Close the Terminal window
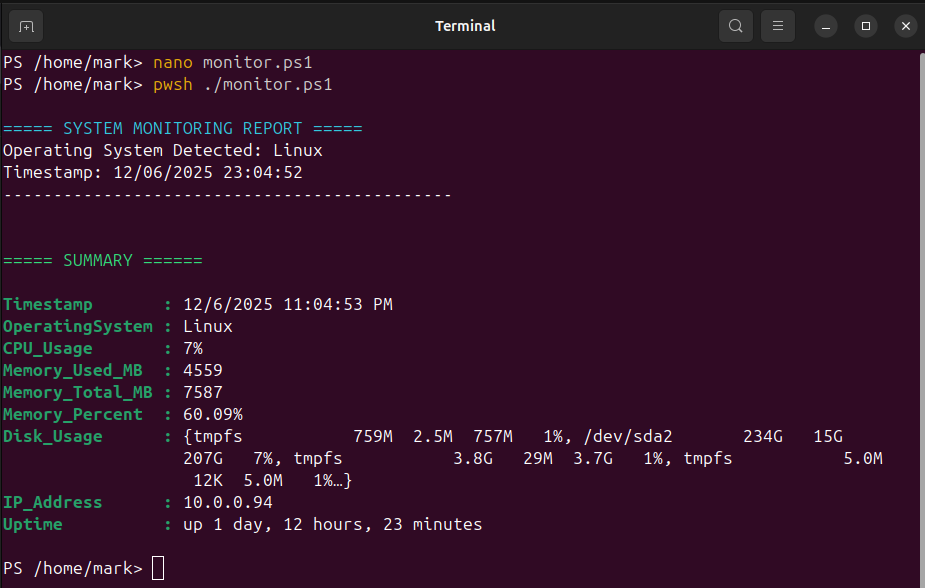The width and height of the screenshot is (925, 588). tap(905, 26)
